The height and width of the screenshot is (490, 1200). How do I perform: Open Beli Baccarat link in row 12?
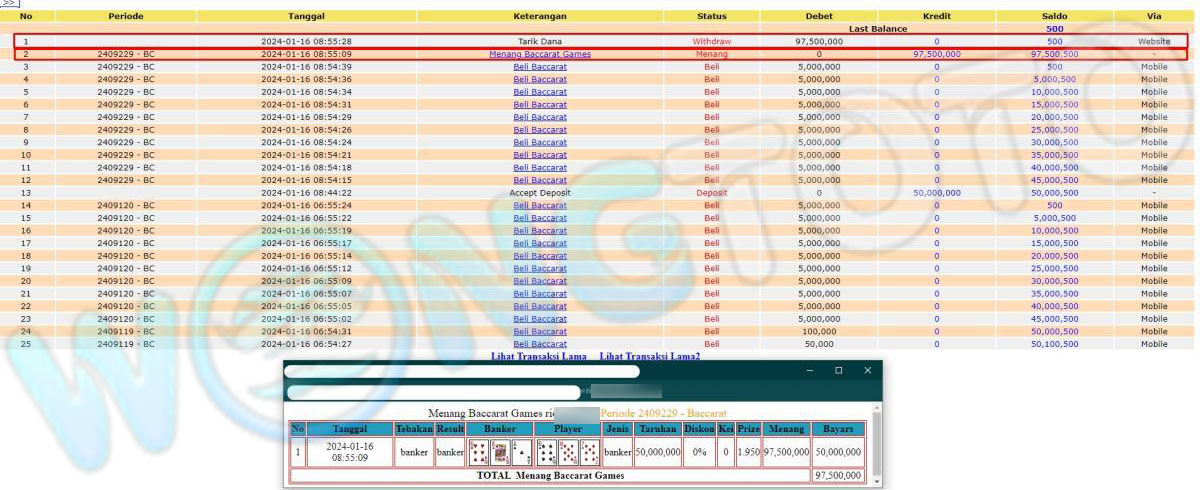(x=540, y=180)
